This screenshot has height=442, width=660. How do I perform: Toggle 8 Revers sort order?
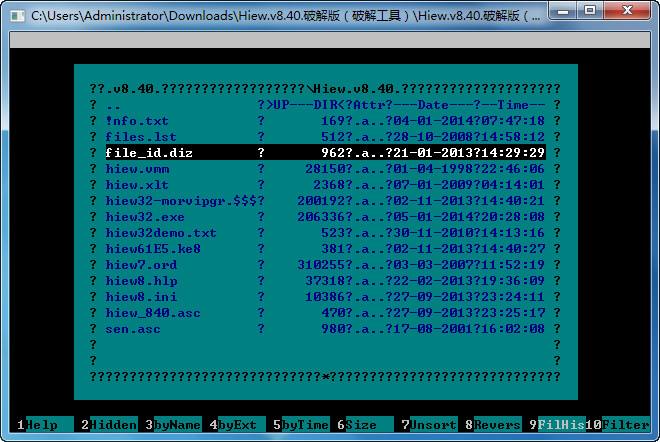[492, 425]
